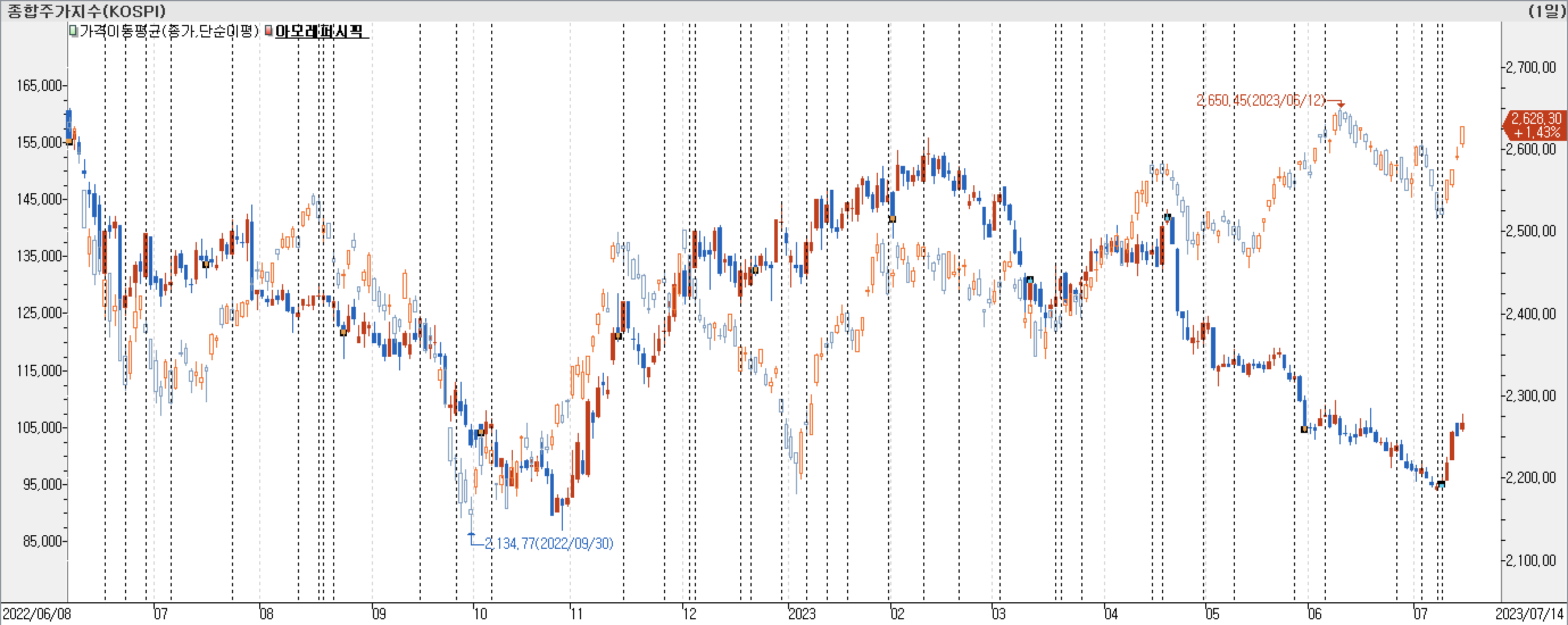This screenshot has height=625, width=1568.
Task: Click the 04 month marker on the date axis
Action: point(1111,614)
